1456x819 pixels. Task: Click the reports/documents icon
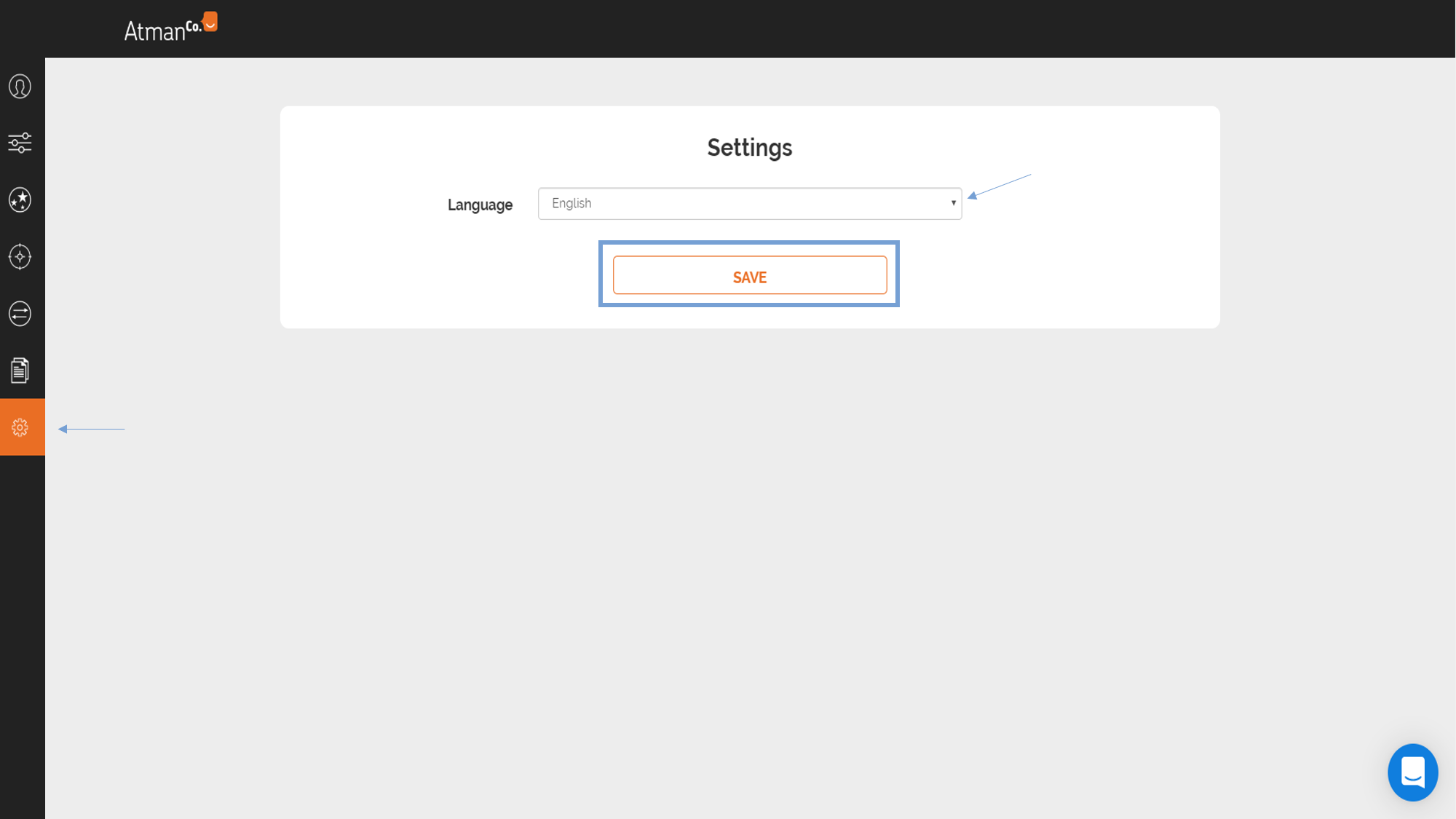coord(20,370)
